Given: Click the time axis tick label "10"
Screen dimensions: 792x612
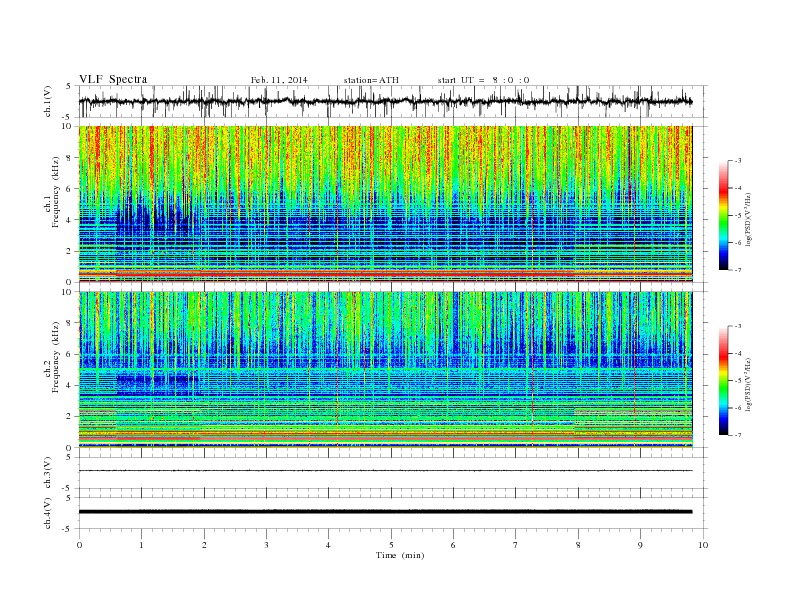Looking at the screenshot, I should click(x=703, y=545).
